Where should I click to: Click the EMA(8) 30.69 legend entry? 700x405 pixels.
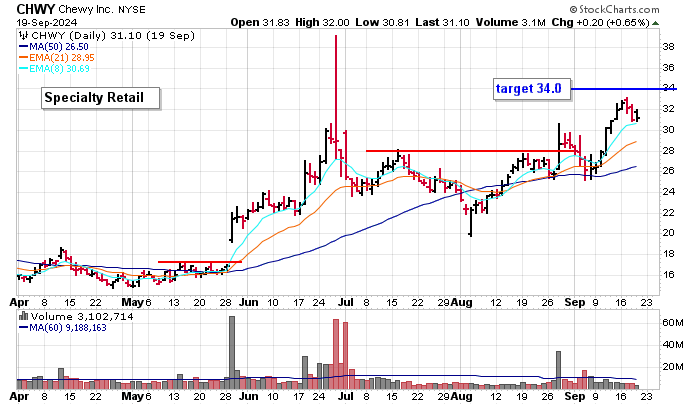pos(54,69)
